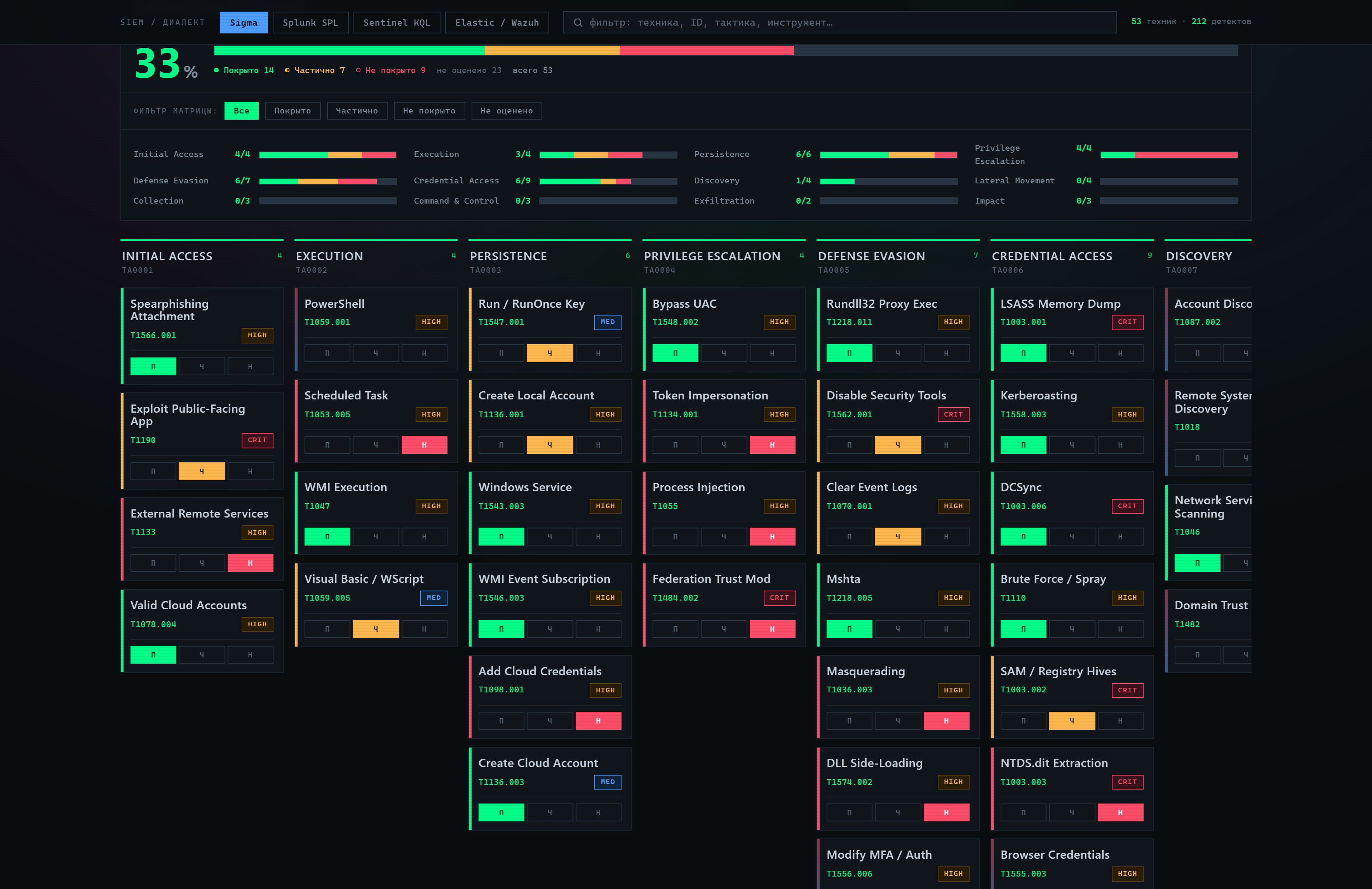Set Process Injection to Н uncovered
This screenshot has height=889, width=1372.
(773, 537)
